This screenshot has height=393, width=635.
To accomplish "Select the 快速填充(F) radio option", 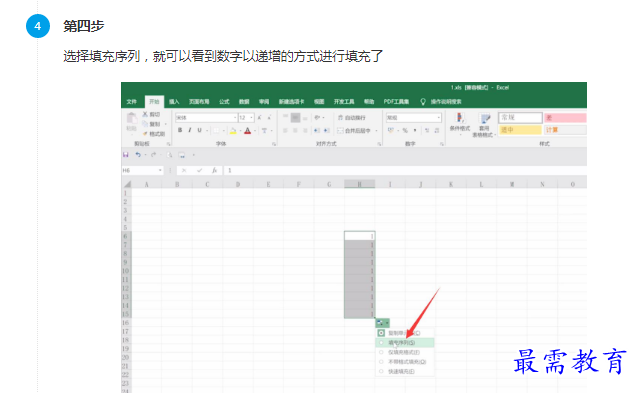I will coord(381,372).
